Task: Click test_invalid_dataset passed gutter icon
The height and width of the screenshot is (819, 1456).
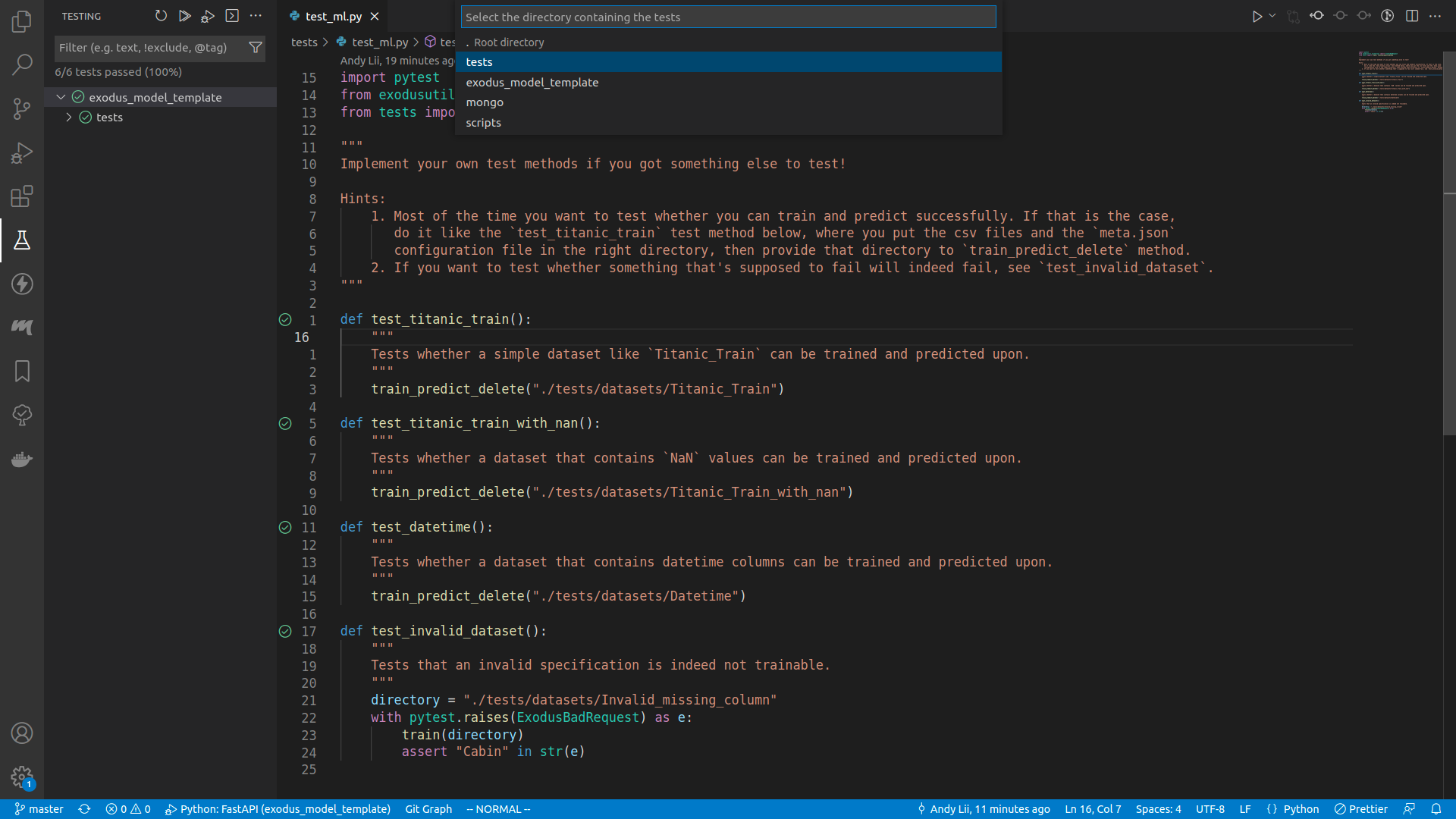Action: (x=285, y=632)
